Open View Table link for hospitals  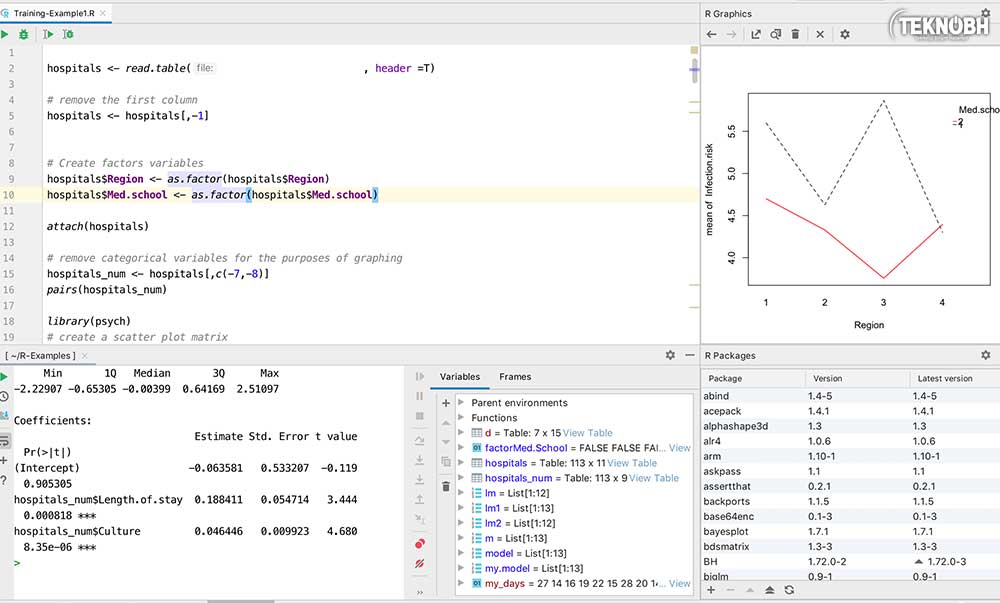coord(632,463)
